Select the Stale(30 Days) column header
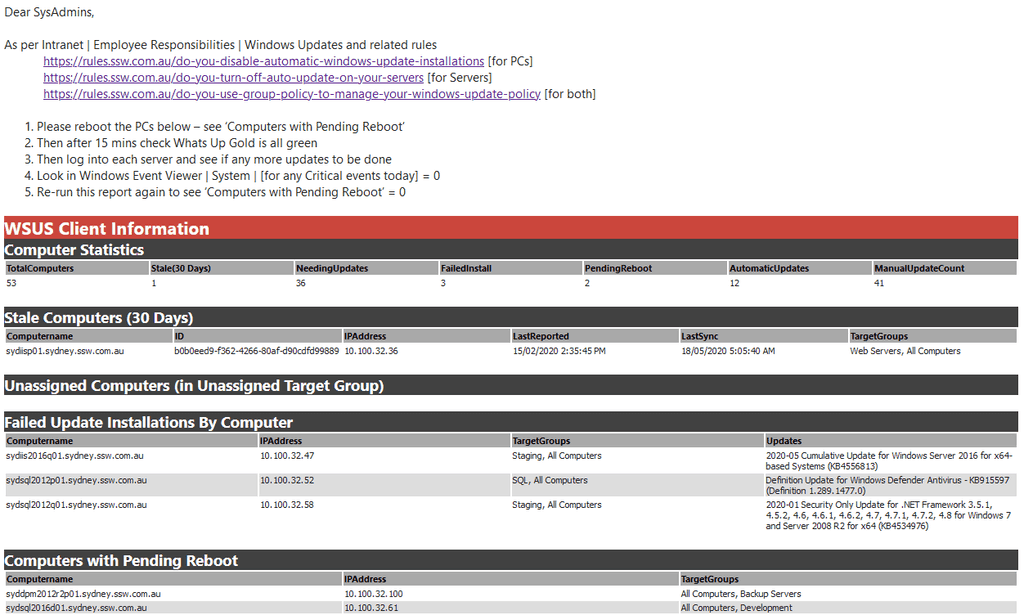Viewport: 1024px width, 615px height. tap(180, 267)
